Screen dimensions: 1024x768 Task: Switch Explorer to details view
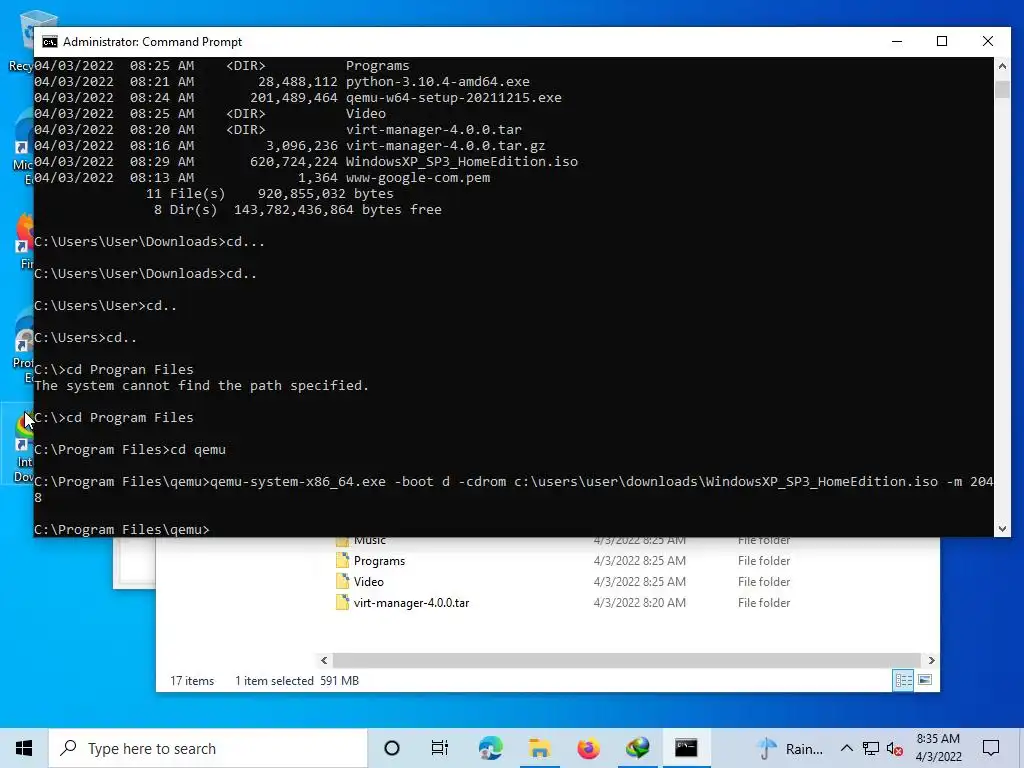click(x=903, y=680)
